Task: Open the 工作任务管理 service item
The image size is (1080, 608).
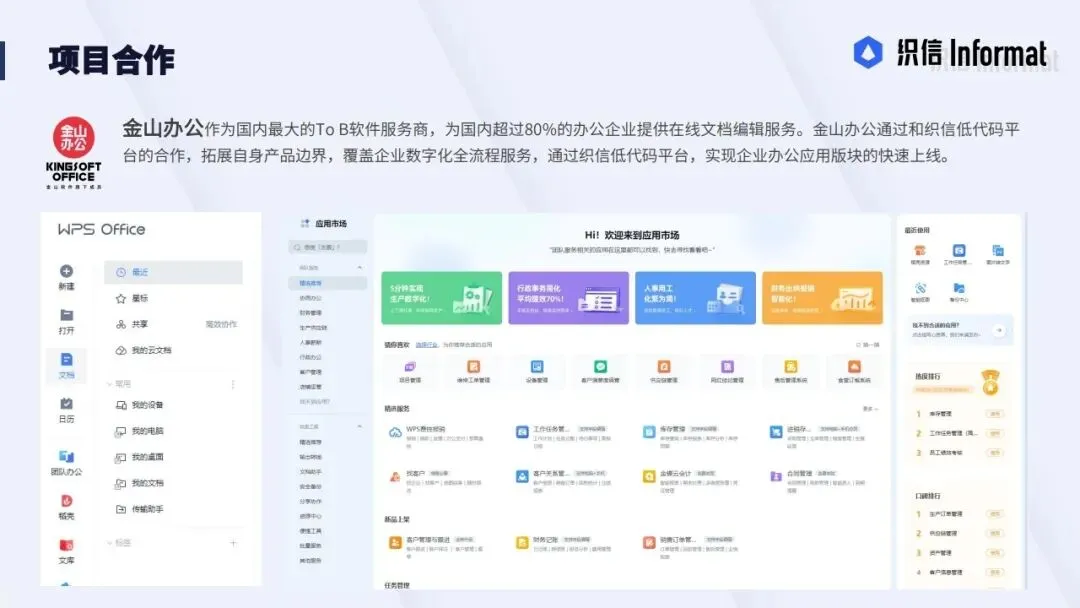Action: coord(565,435)
